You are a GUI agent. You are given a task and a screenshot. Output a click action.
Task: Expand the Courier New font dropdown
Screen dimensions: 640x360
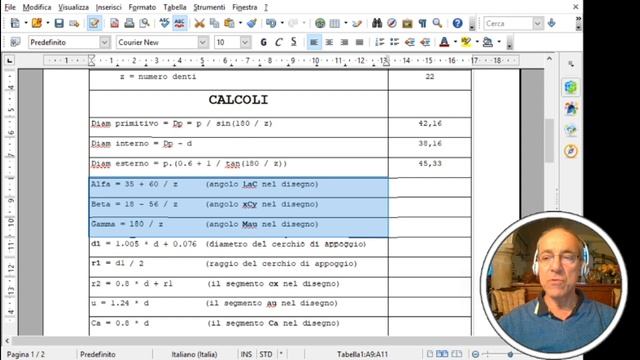coord(203,42)
